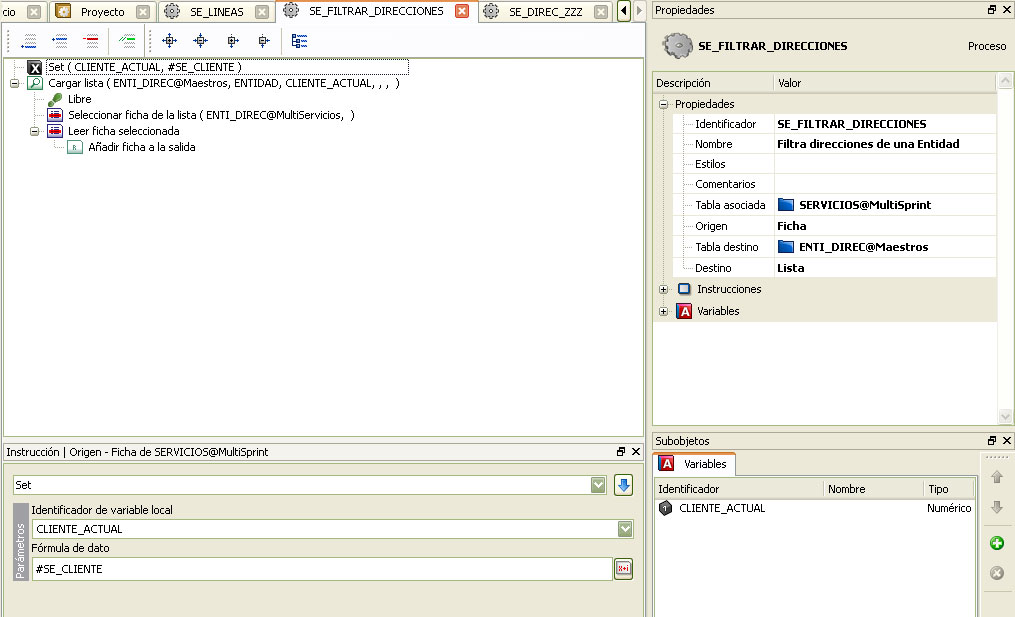Screen dimensions: 1015x617
Task: Expand the Variables node in properties
Action: pos(664,311)
